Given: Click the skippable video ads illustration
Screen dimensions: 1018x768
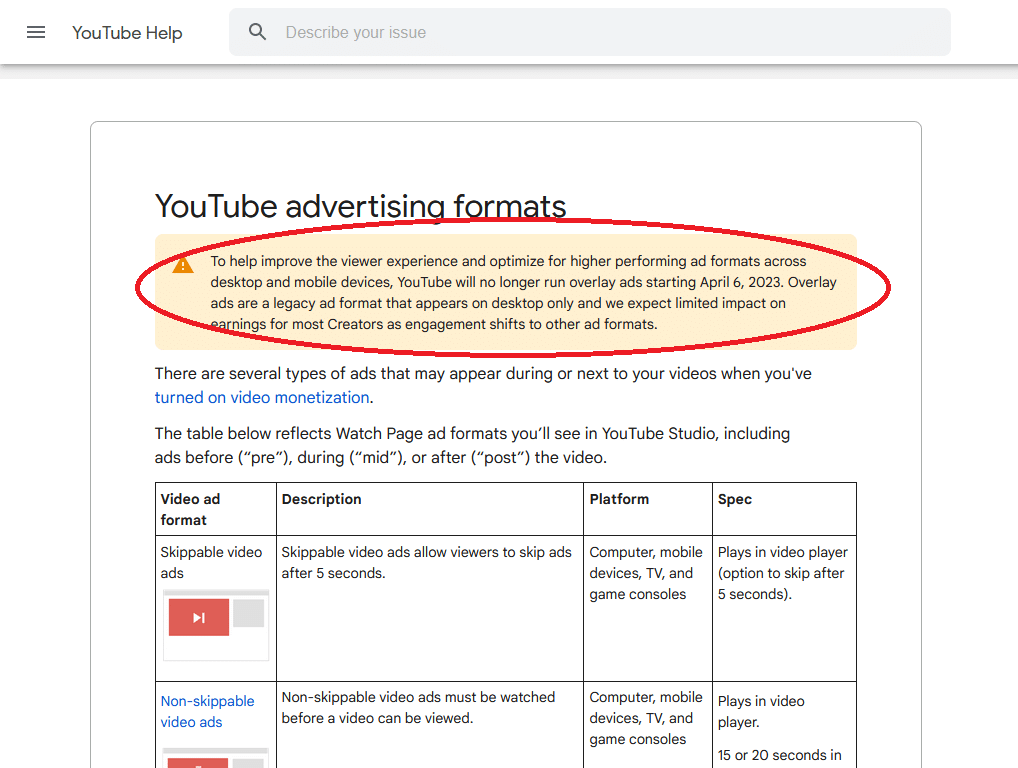Looking at the screenshot, I should coord(216,625).
